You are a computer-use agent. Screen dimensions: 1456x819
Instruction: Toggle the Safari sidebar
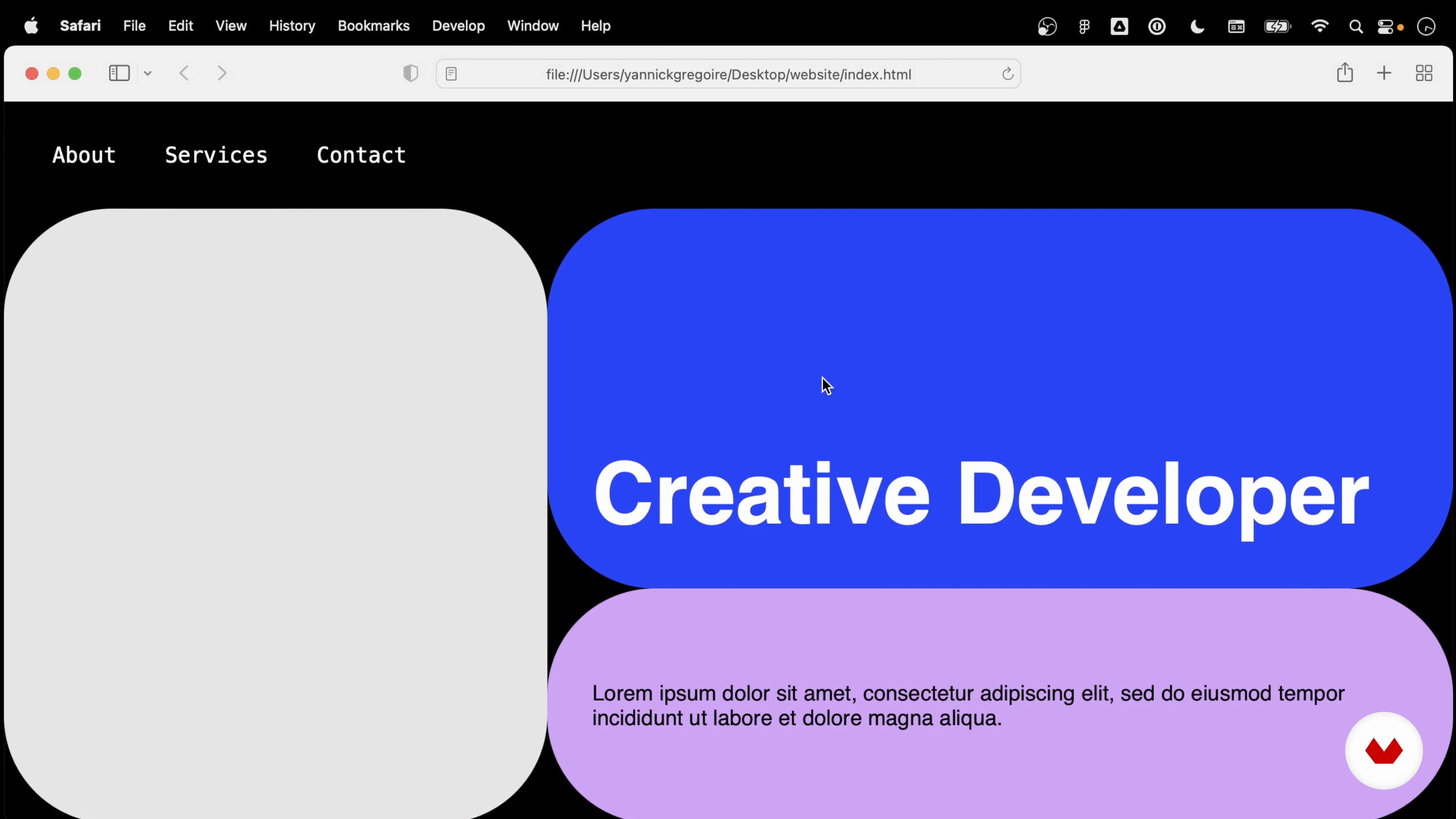[x=119, y=74]
